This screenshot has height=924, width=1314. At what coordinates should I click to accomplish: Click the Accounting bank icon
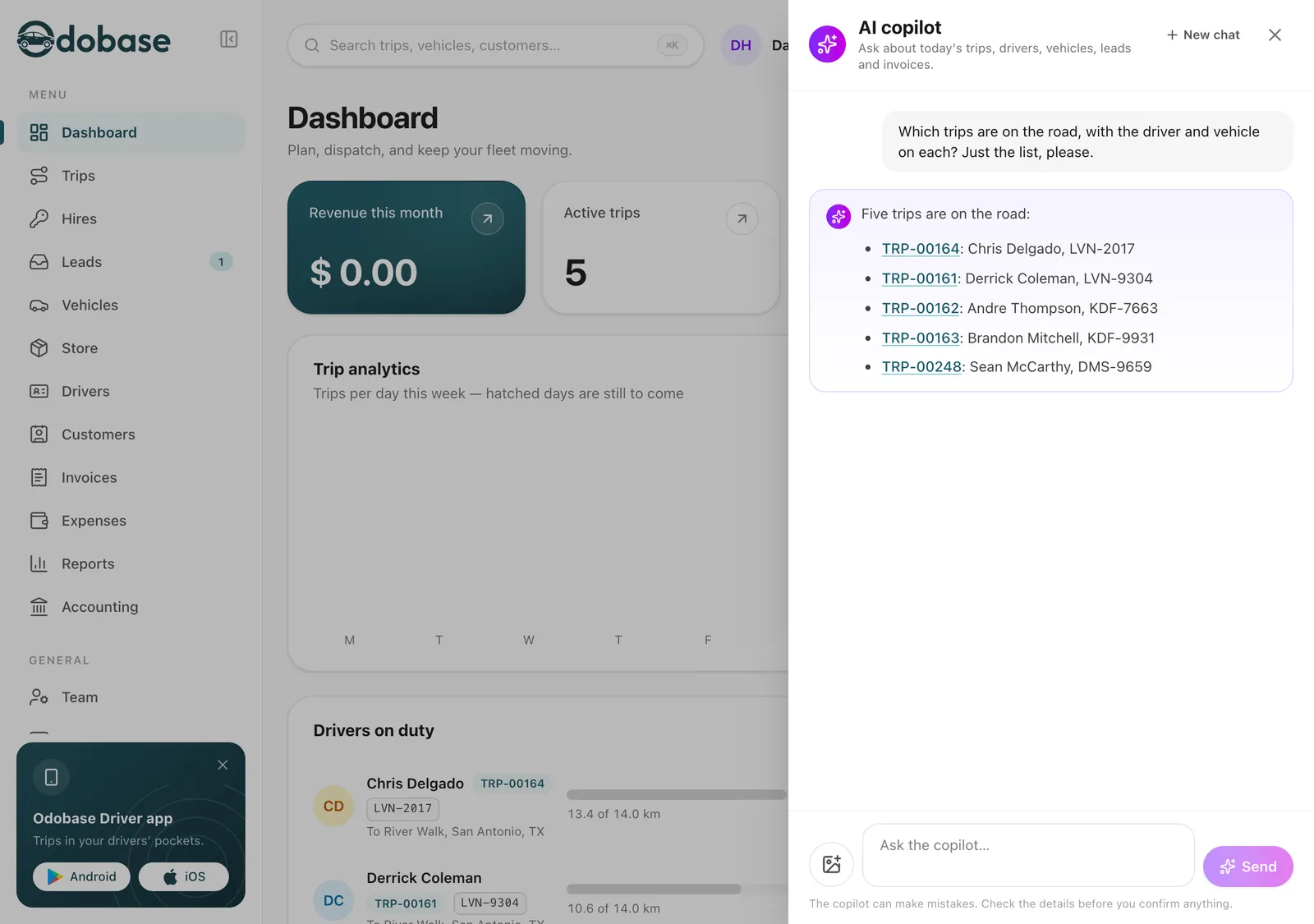coord(39,607)
